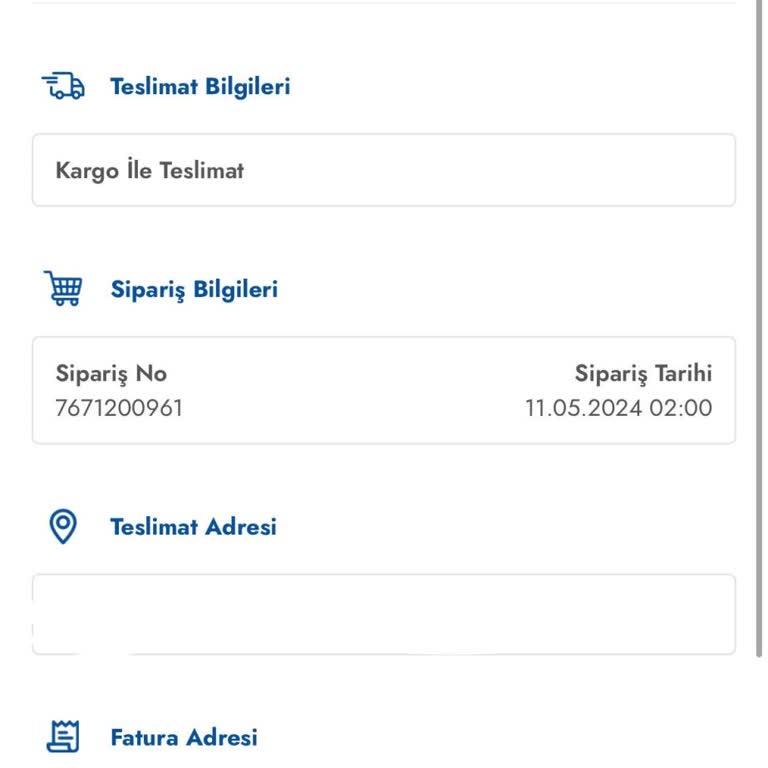Open the Teslimat Bilgileri section heading
The width and height of the screenshot is (768, 768).
pos(200,86)
